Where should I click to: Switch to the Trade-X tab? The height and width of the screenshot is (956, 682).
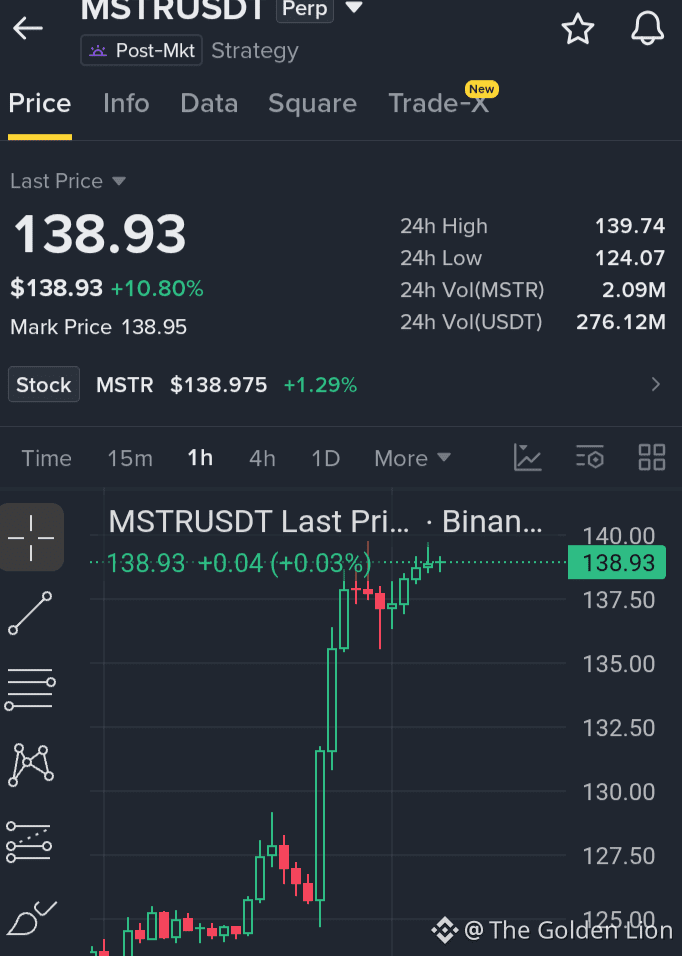point(439,103)
